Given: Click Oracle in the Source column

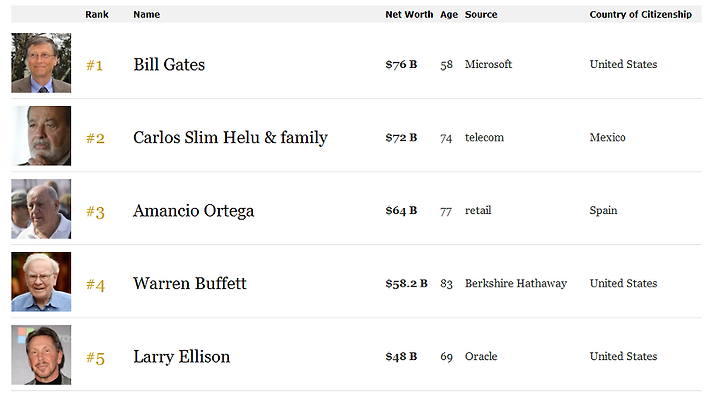Looking at the screenshot, I should (481, 356).
